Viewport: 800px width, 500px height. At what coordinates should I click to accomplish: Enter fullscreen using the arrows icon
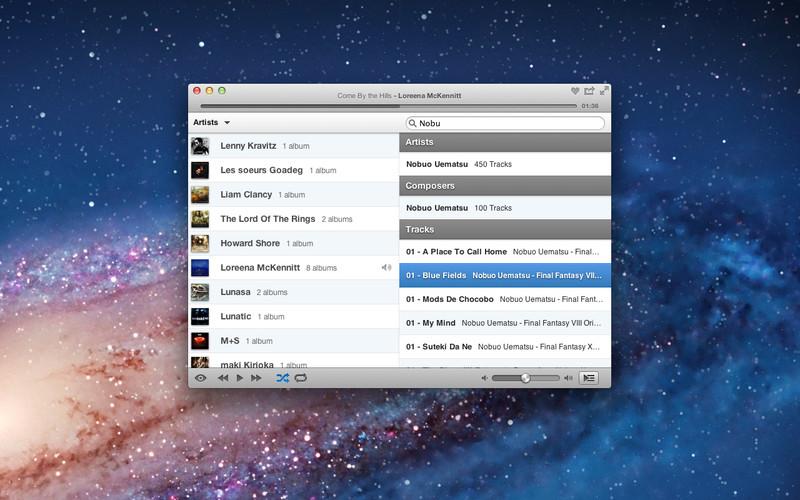click(604, 91)
